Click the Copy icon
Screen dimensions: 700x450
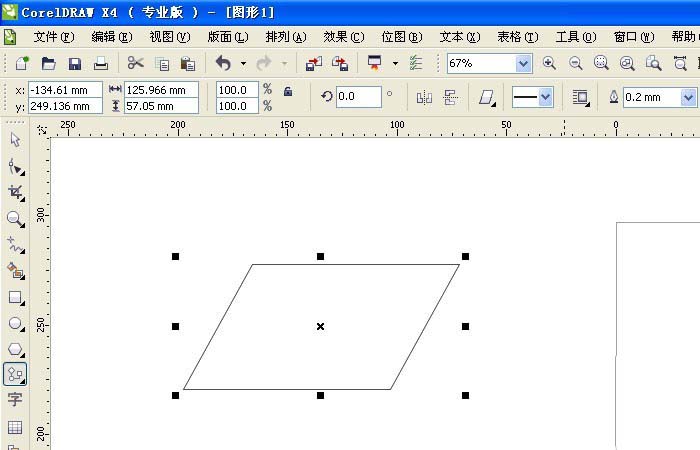coord(162,64)
